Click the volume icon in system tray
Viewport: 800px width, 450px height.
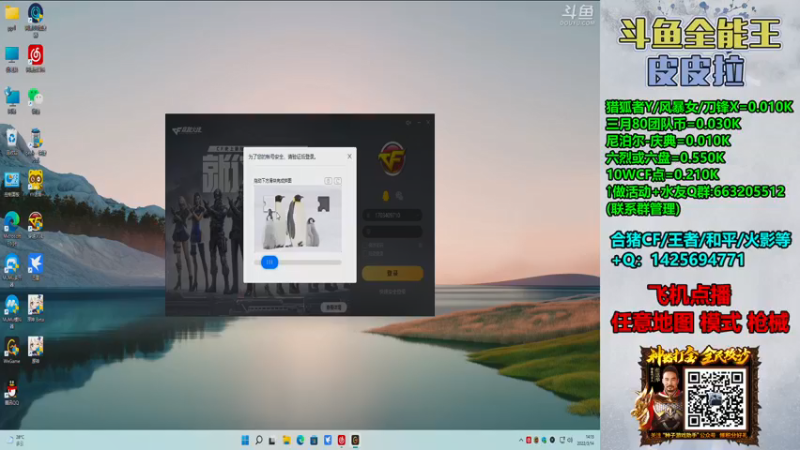tap(570, 440)
